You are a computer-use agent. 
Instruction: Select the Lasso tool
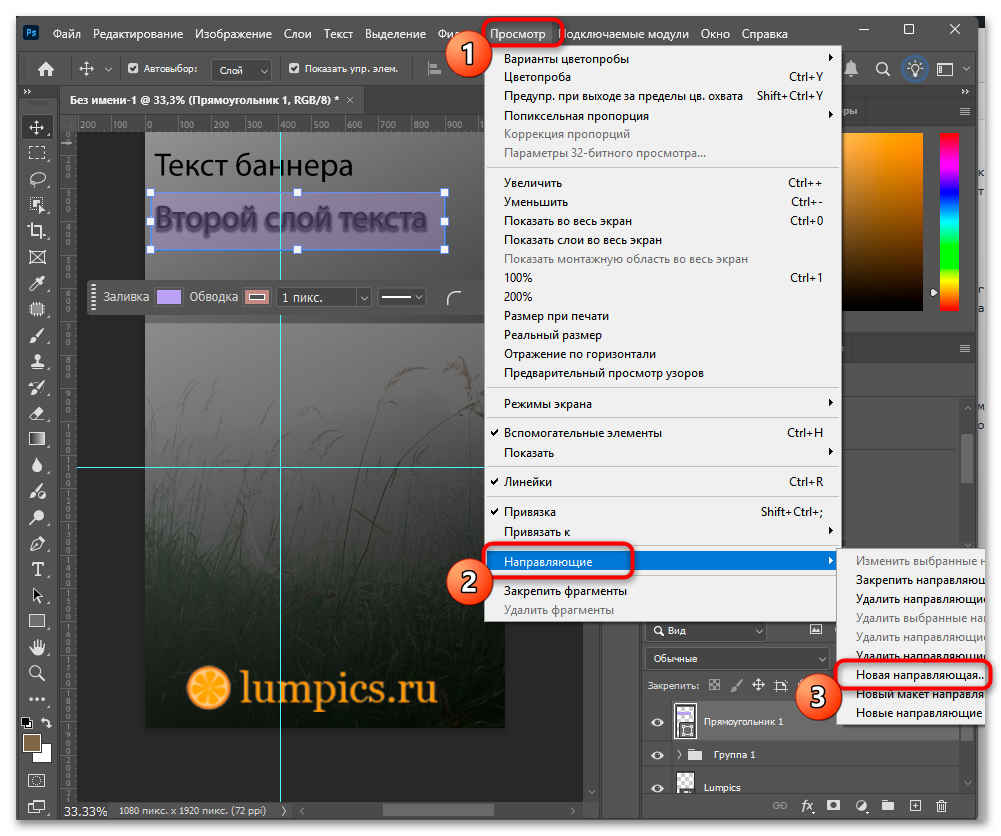(x=37, y=179)
